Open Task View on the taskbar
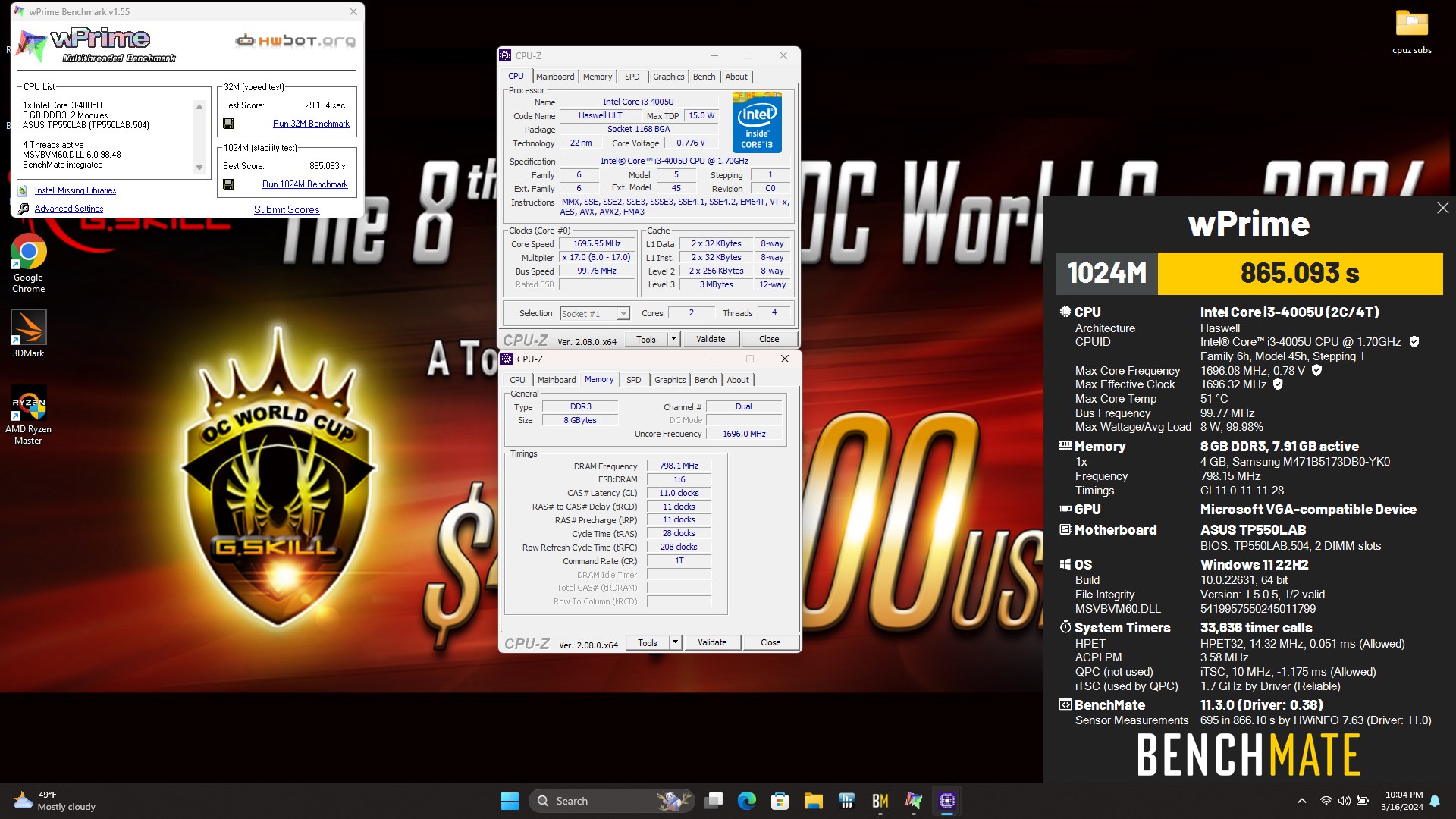 coord(714,801)
